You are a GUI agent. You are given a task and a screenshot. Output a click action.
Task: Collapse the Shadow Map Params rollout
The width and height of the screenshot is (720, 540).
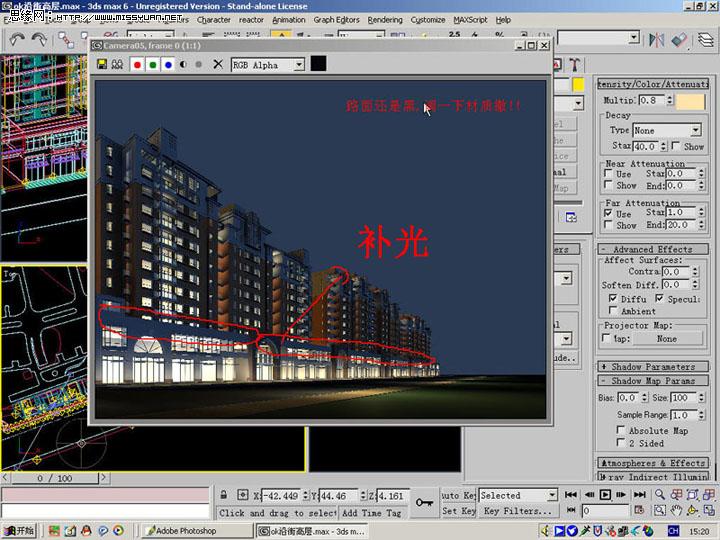tap(652, 381)
